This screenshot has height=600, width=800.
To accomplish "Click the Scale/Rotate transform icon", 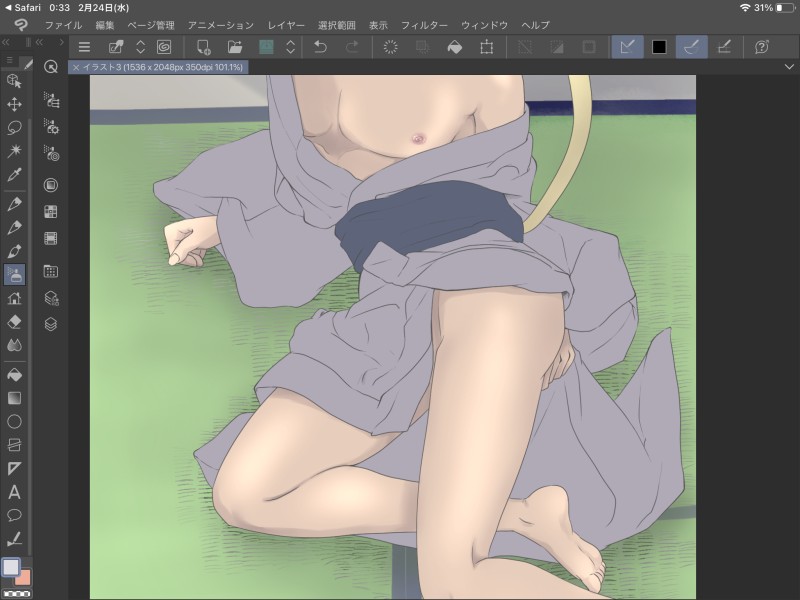I will tap(486, 47).
